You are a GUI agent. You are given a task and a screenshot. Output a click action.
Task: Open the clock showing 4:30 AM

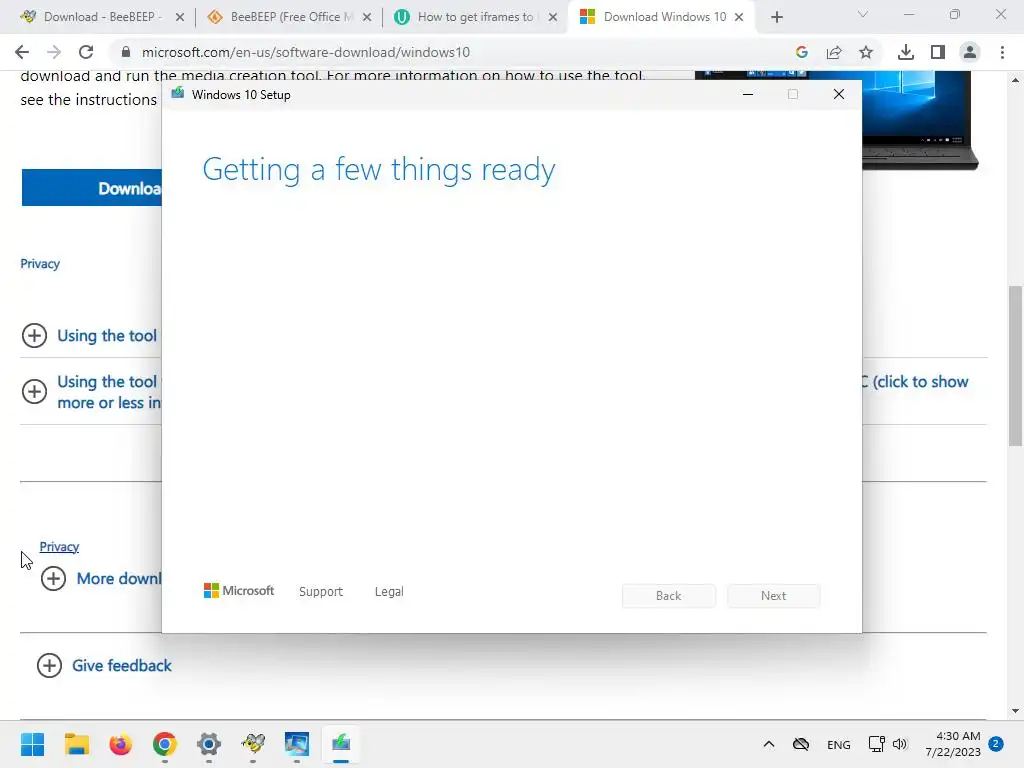(x=953, y=744)
